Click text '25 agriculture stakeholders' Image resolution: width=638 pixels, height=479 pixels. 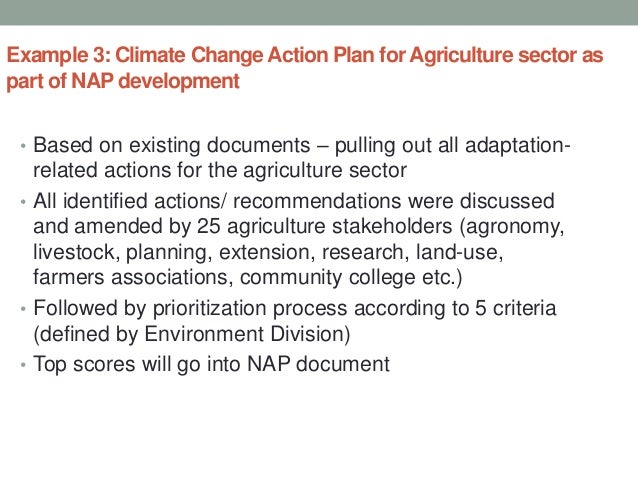(325, 226)
